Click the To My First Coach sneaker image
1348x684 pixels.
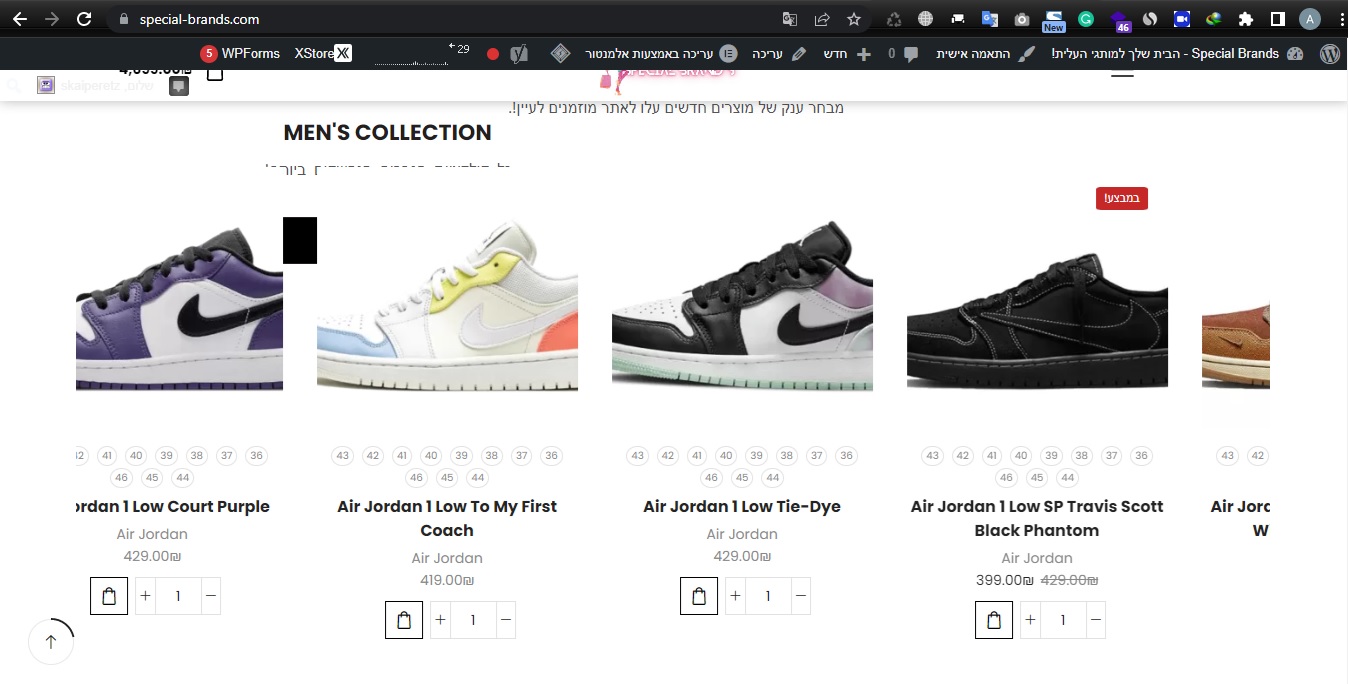[x=447, y=306]
